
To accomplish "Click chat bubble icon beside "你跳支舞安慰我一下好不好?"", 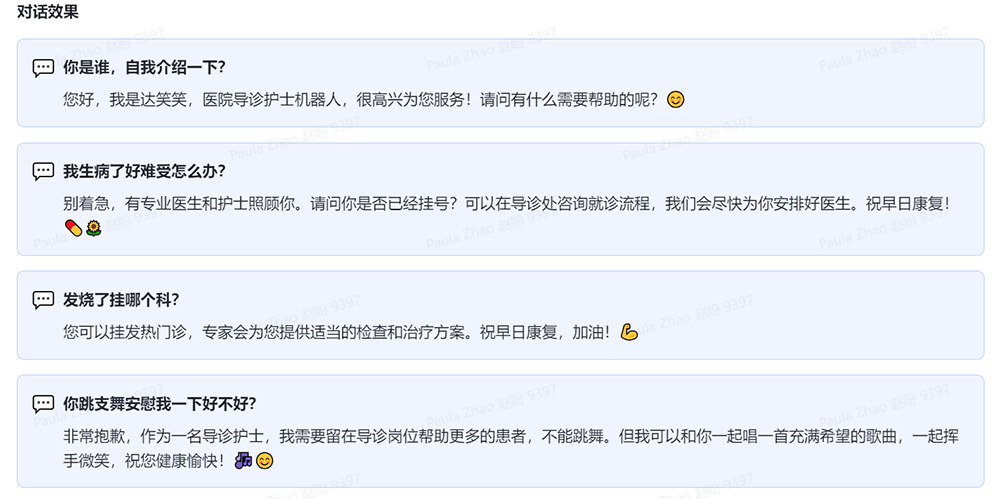I will pyautogui.click(x=43, y=404).
